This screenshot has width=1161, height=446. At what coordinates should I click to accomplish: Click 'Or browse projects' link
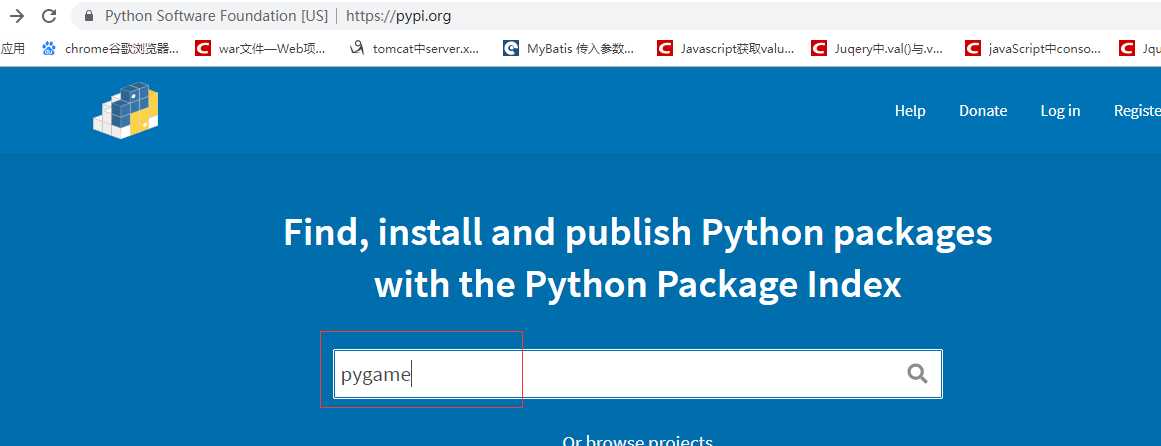tap(638, 440)
